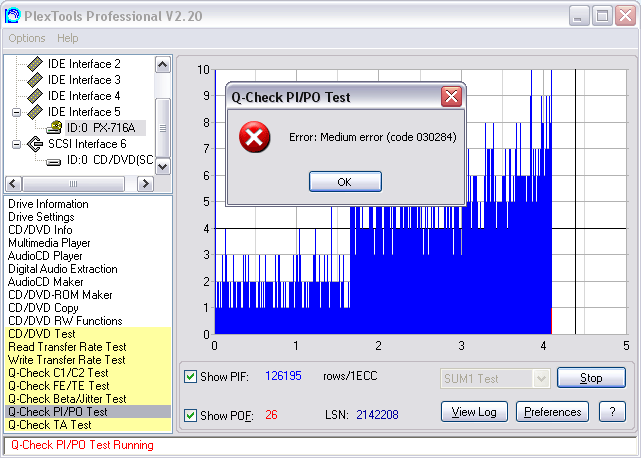
Task: Click the LSN value 2142208
Action: tap(377, 415)
